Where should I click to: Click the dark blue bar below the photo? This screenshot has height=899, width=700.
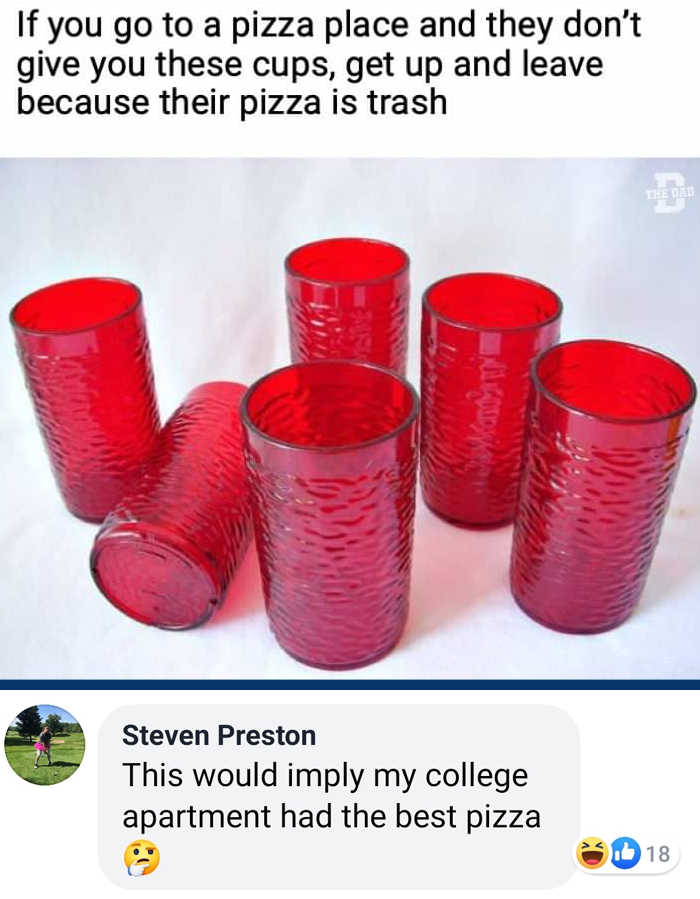point(350,685)
